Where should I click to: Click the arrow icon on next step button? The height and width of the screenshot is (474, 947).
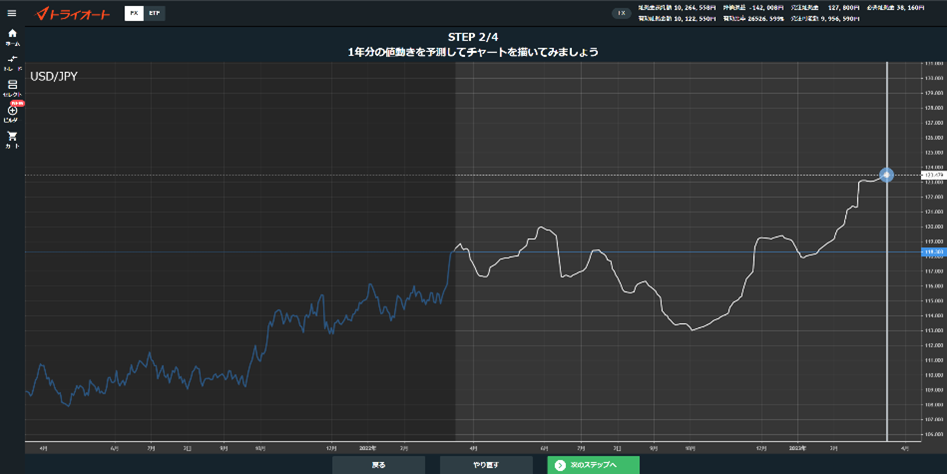[x=560, y=465]
